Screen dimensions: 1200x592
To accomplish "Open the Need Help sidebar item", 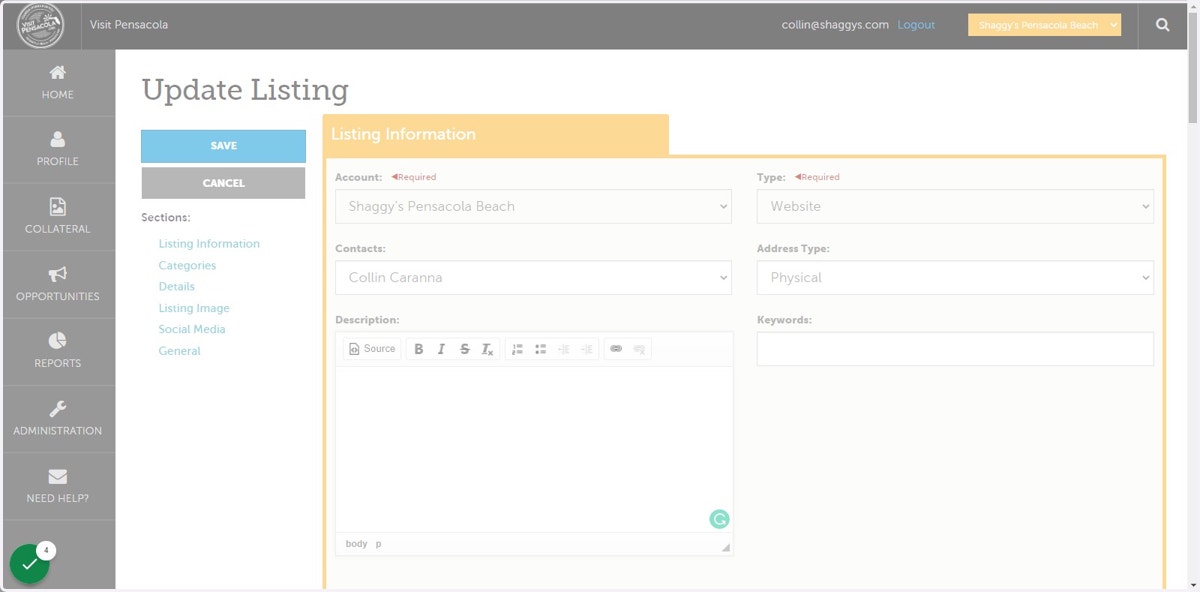I will (x=58, y=486).
